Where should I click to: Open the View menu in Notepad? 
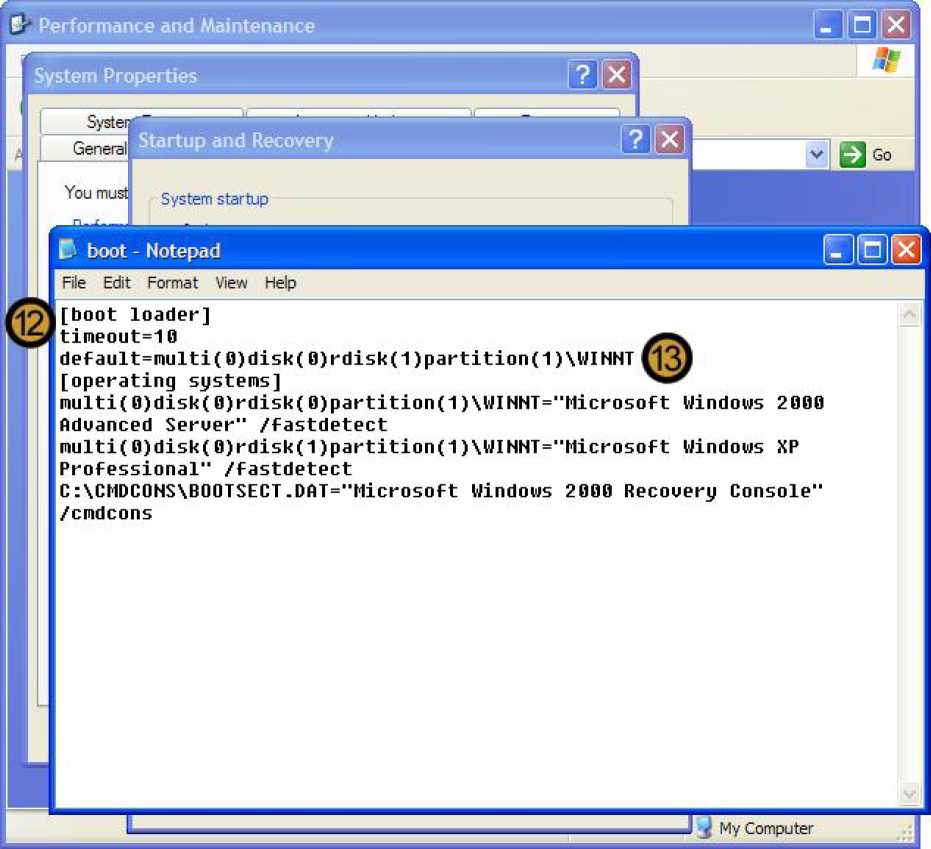click(231, 283)
